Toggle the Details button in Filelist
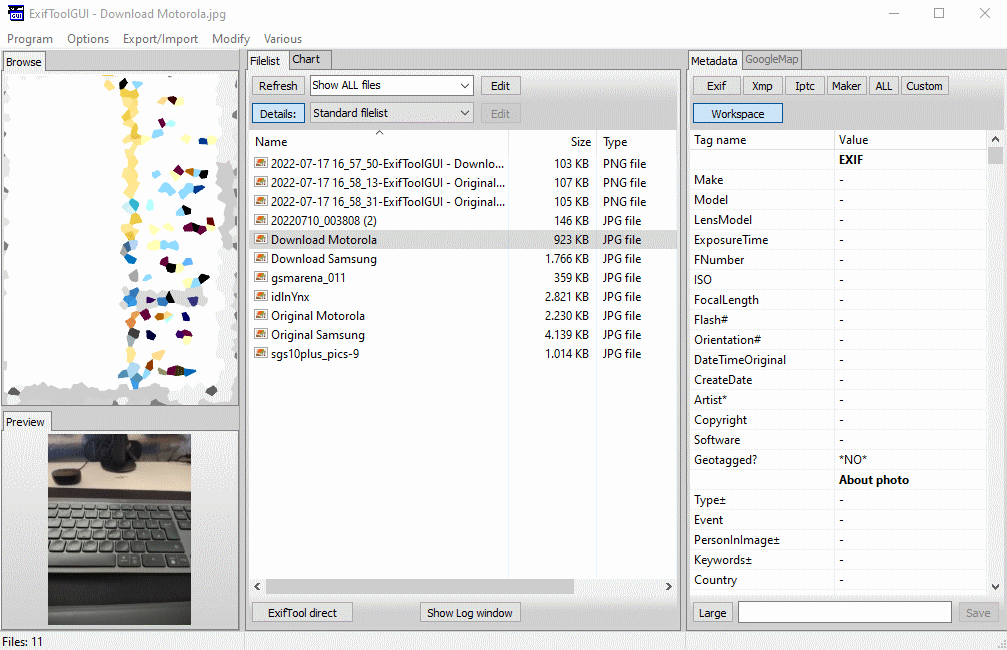Viewport: 1007px width, 650px height. (278, 114)
